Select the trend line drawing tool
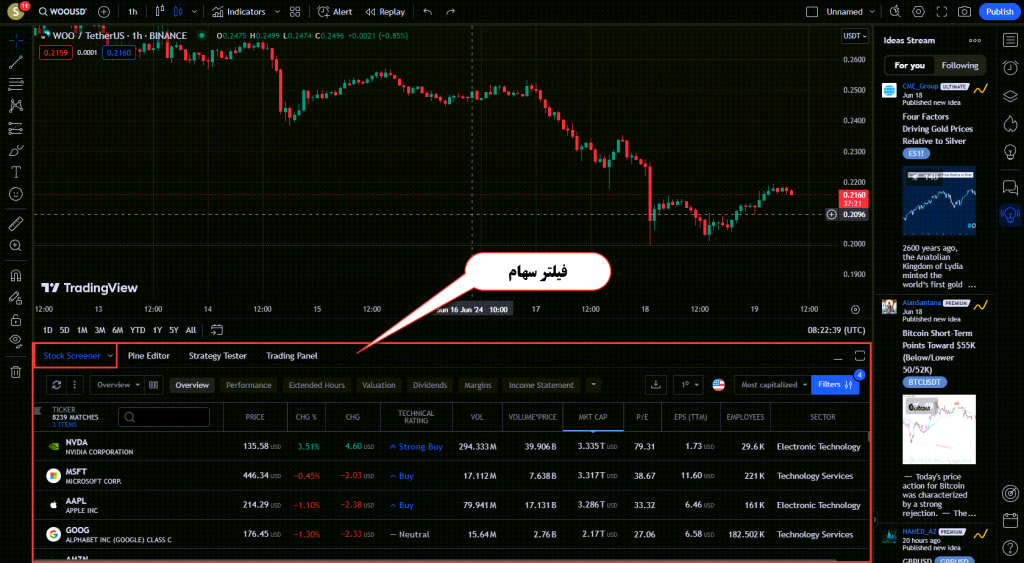Screen dimensions: 1024x563 click(16, 63)
